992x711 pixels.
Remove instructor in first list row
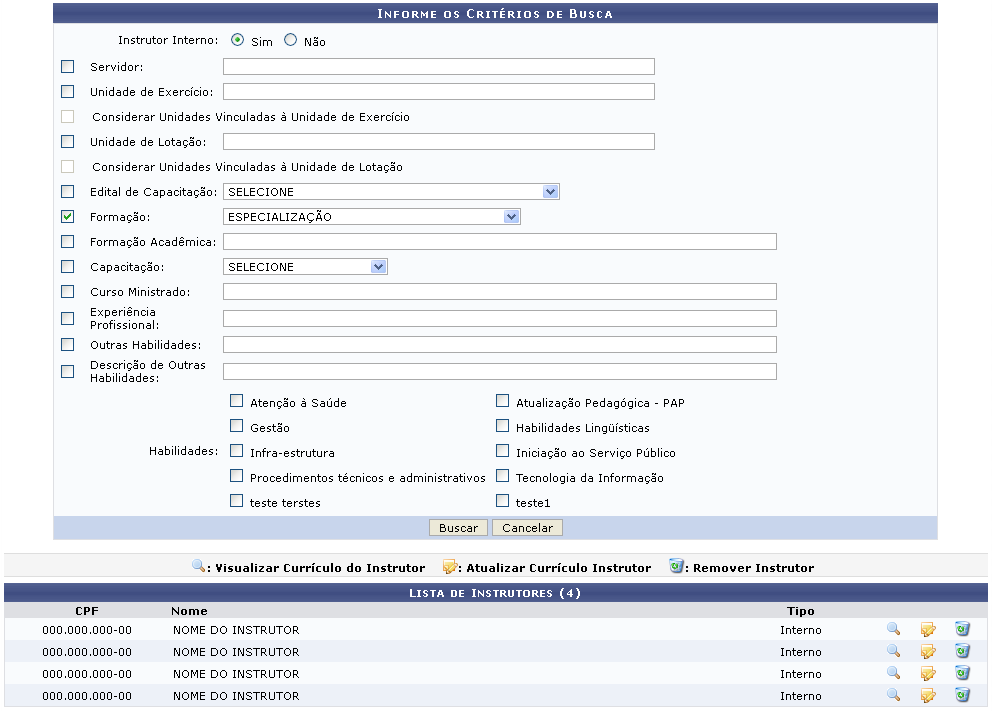(962, 629)
